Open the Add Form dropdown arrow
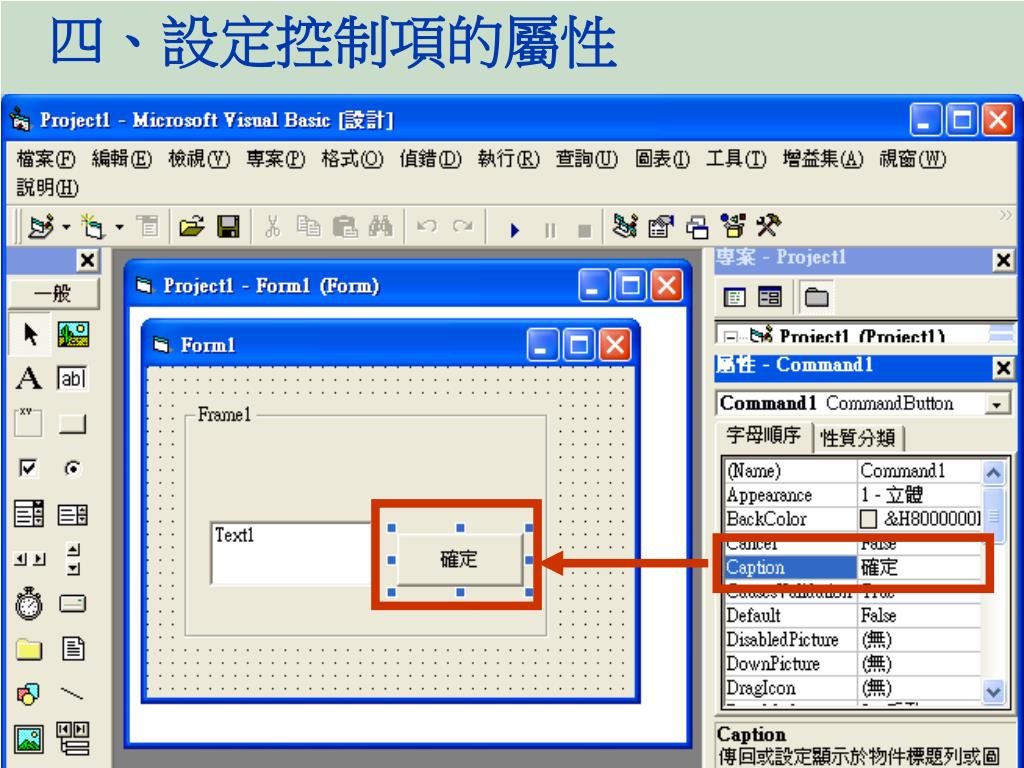 pos(120,227)
